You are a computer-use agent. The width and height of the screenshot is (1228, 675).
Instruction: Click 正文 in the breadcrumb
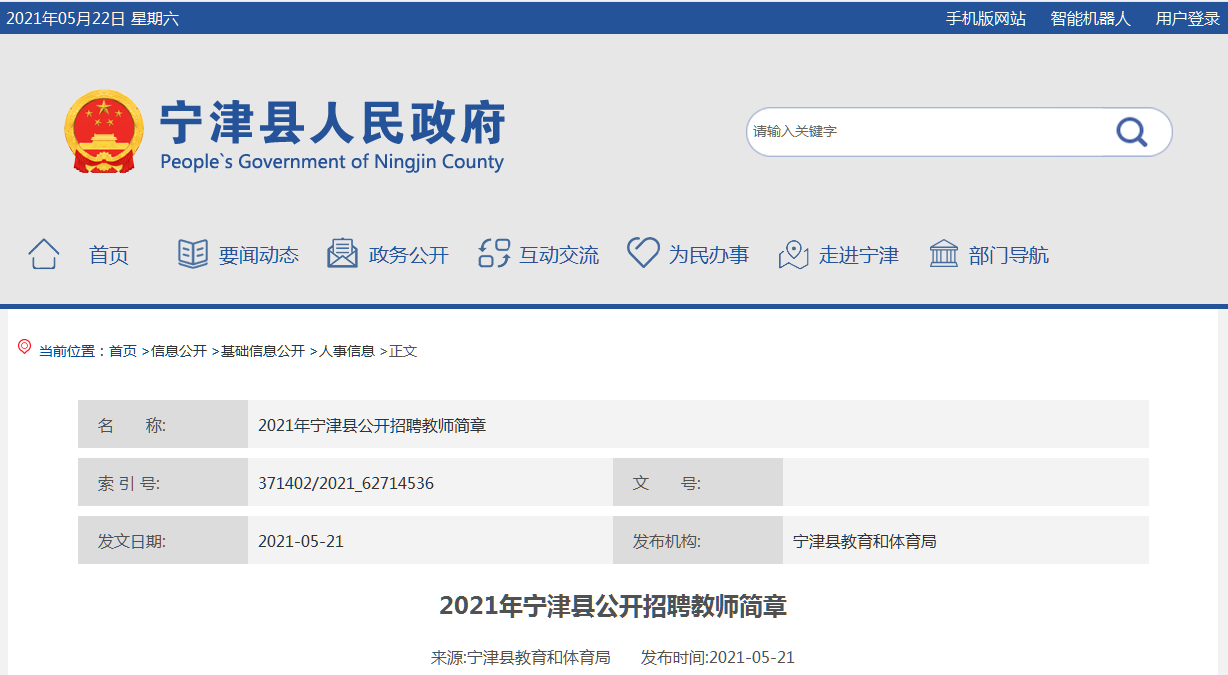tap(403, 351)
